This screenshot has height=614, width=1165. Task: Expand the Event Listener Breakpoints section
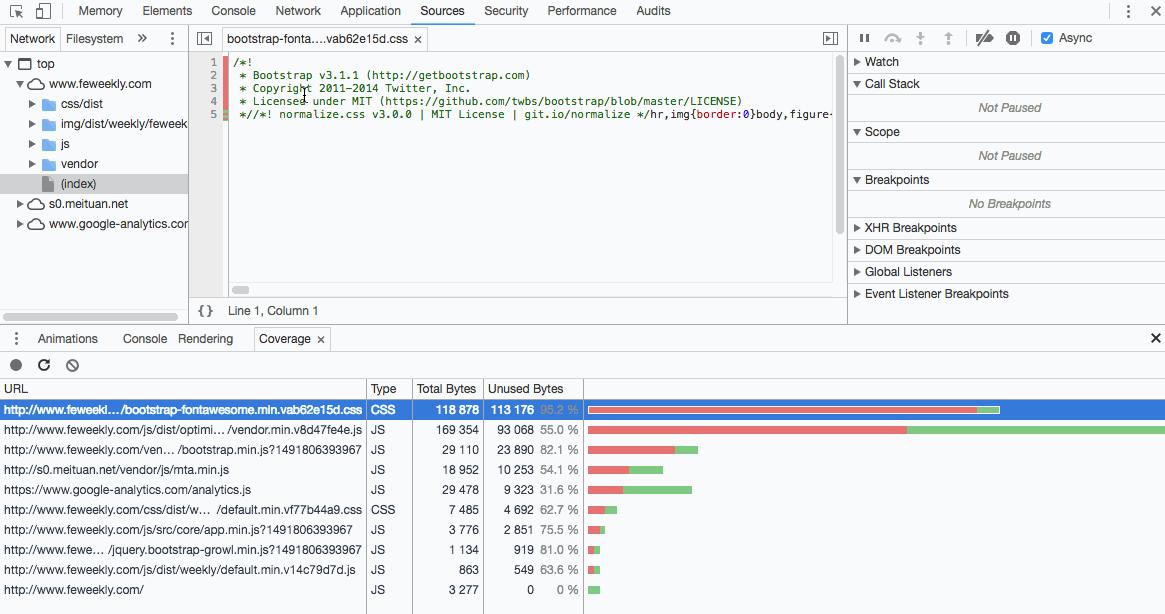click(932, 293)
